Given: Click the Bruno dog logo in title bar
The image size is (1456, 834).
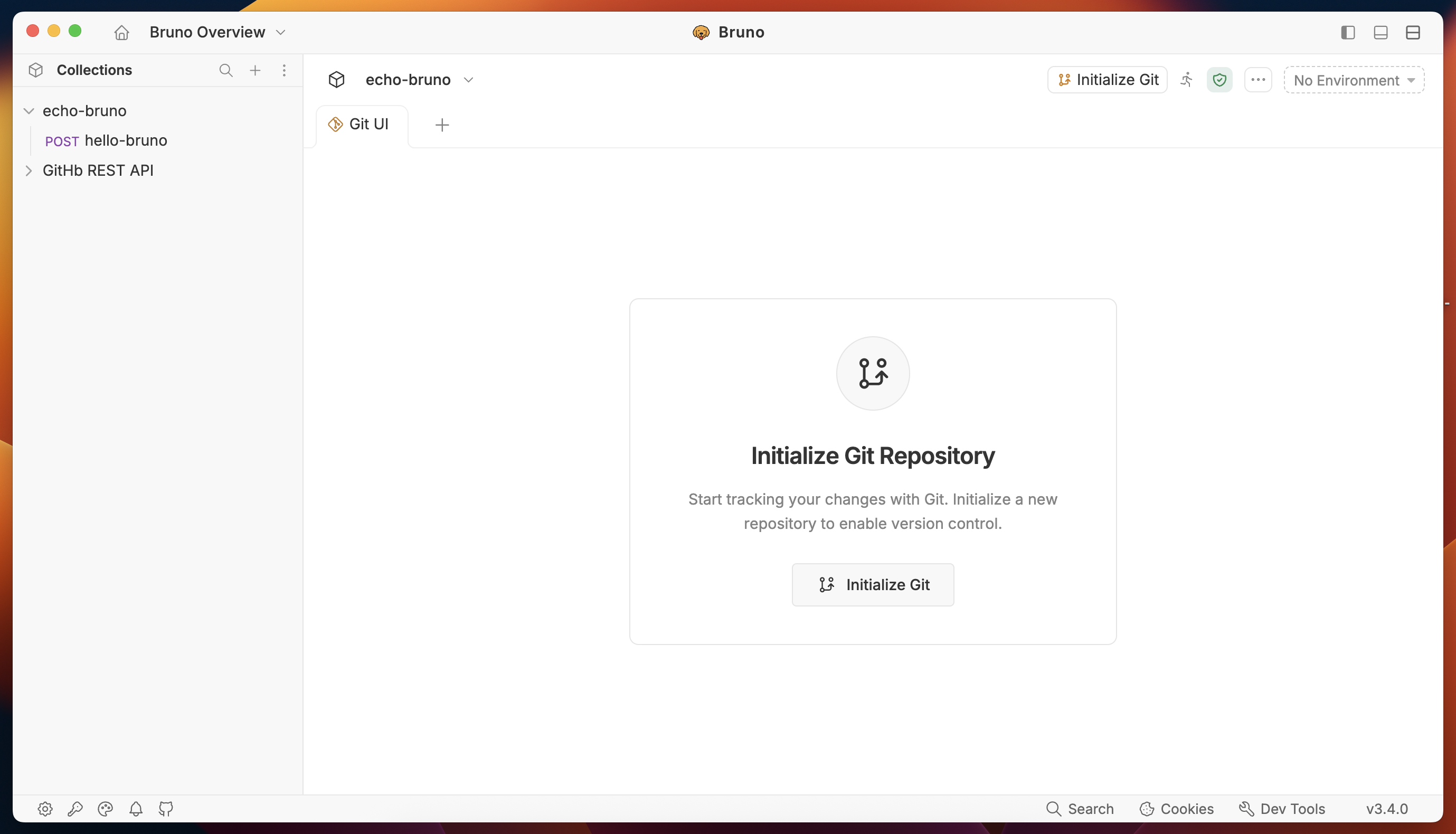Looking at the screenshot, I should click(x=701, y=33).
